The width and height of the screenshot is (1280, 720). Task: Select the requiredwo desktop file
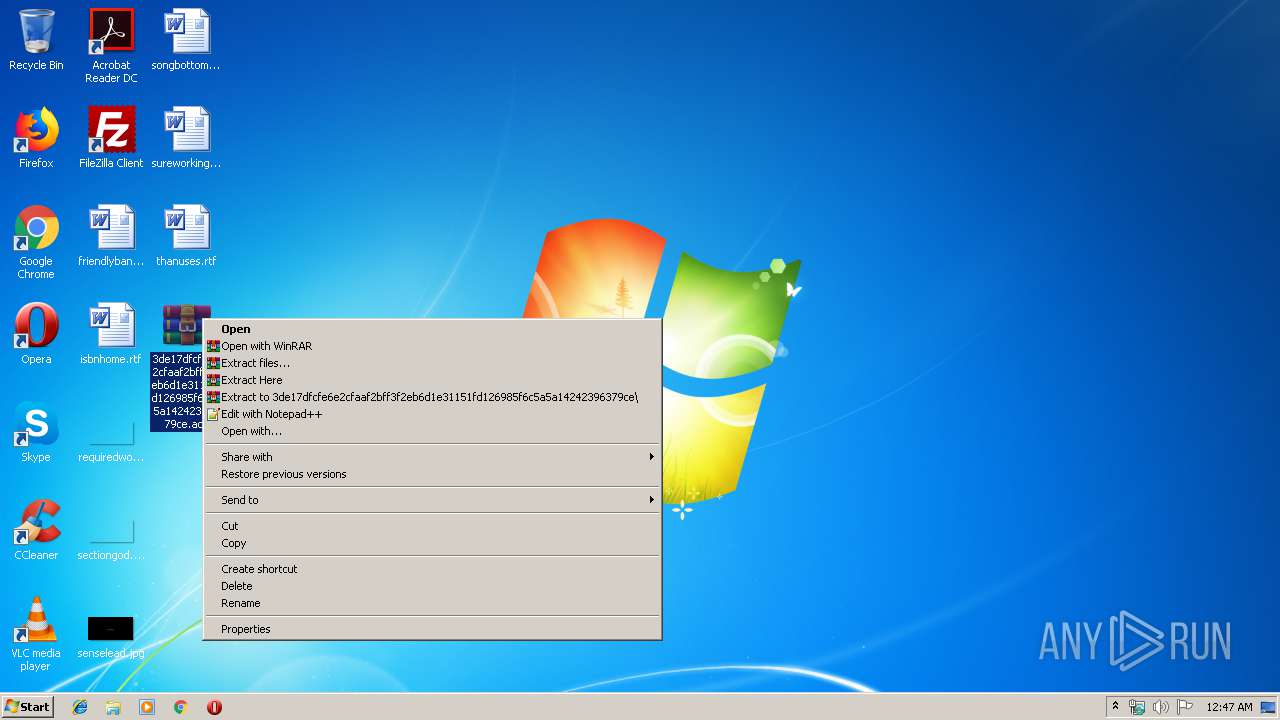tap(111, 438)
